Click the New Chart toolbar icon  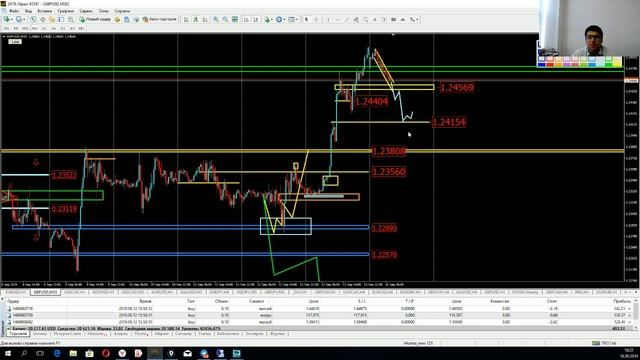pyautogui.click(x=7, y=19)
